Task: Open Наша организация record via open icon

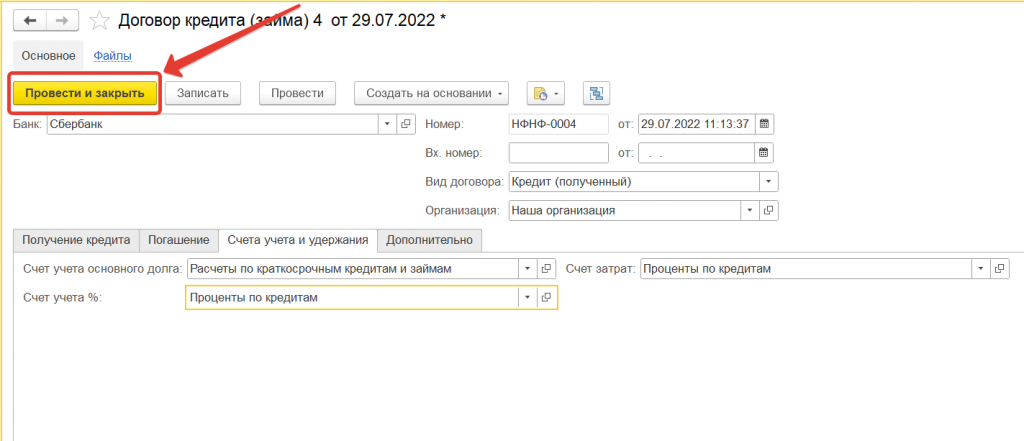Action: click(769, 211)
